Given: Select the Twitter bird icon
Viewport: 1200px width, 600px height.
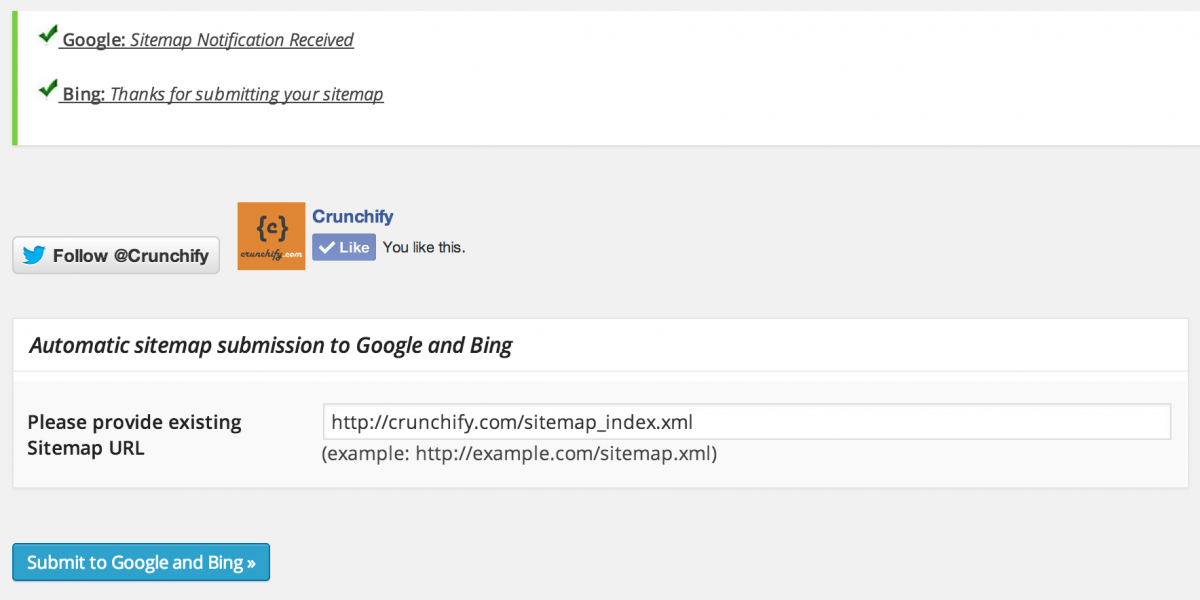Looking at the screenshot, I should 33,255.
